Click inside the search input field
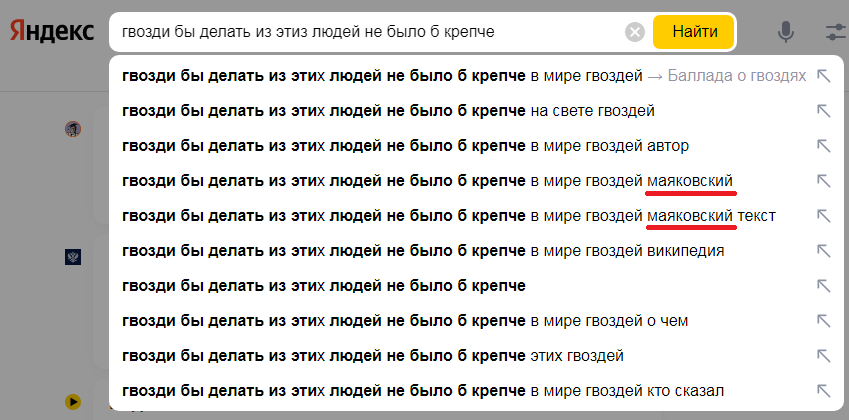The height and width of the screenshot is (420, 849). (370, 32)
